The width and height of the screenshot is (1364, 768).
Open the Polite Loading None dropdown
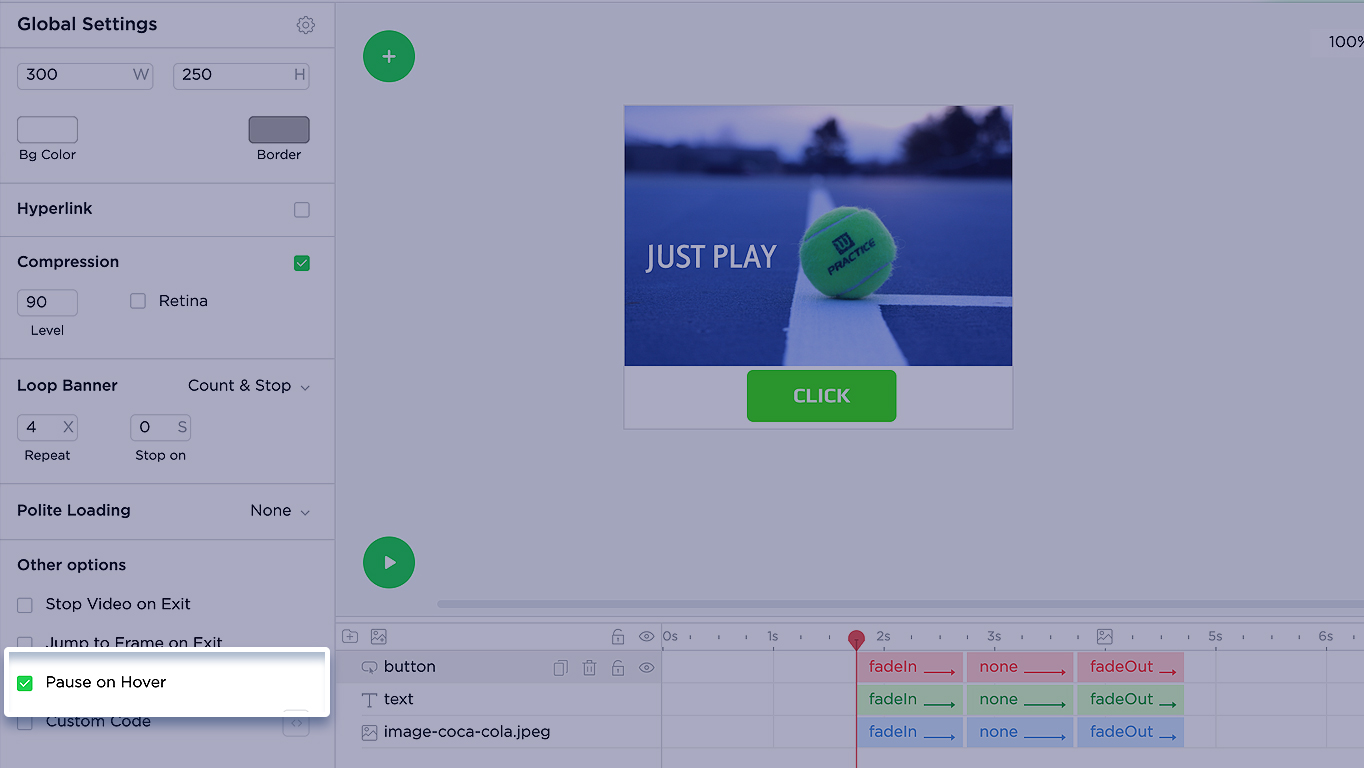coord(280,511)
